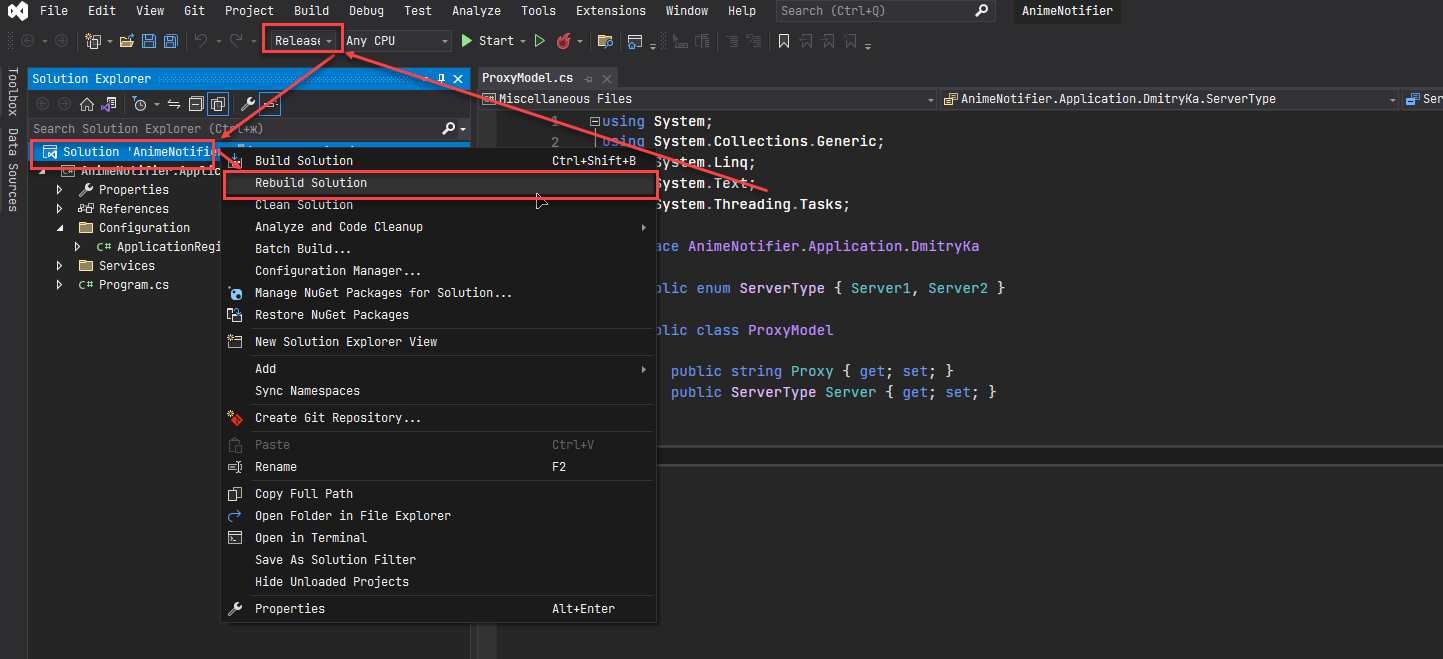Screen dimensions: 1443x659
Task: Expand the Services folder node
Action: [x=60, y=266]
